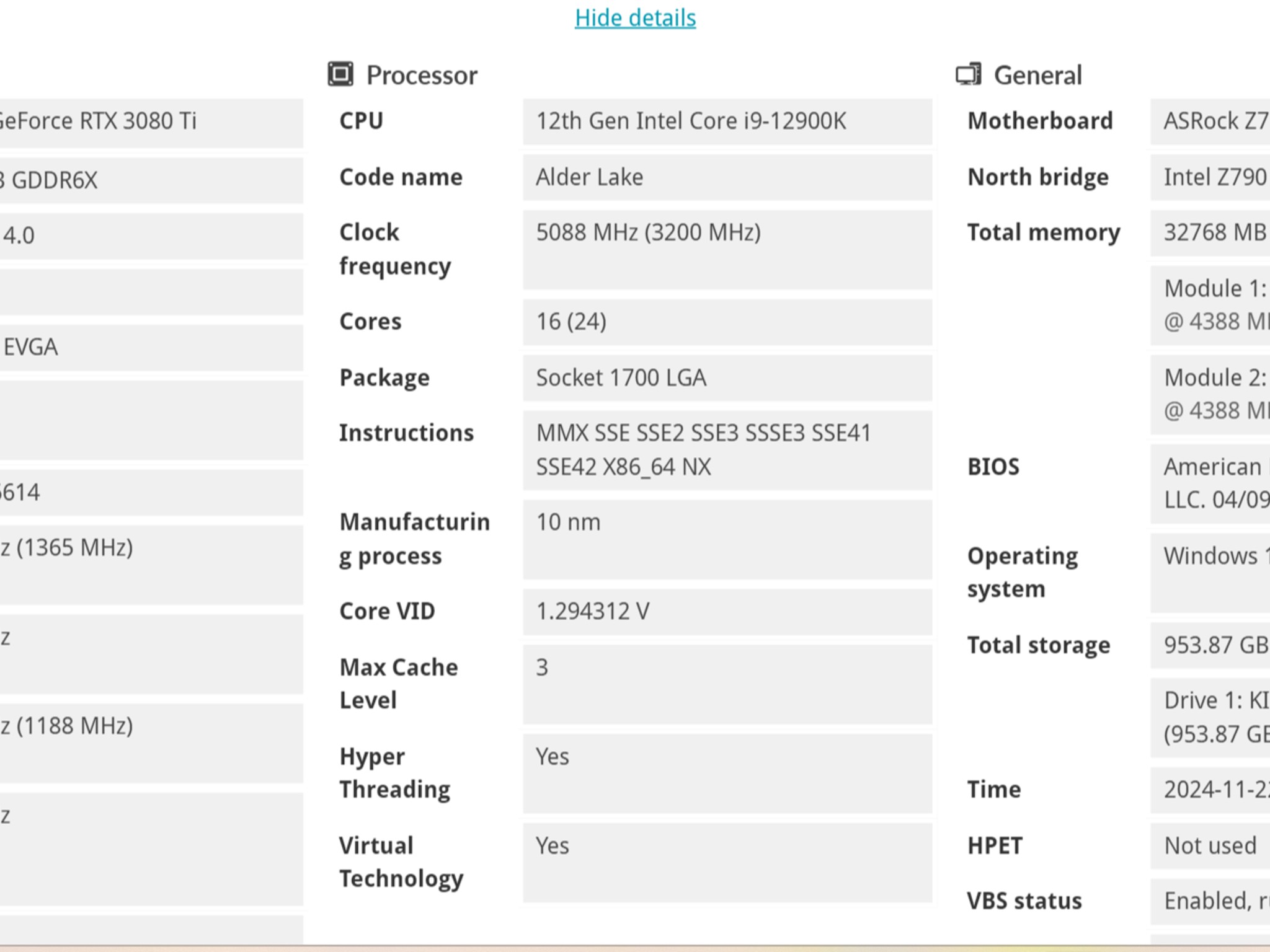
Task: Click the Virtual Technology label
Action: pyautogui.click(x=401, y=862)
